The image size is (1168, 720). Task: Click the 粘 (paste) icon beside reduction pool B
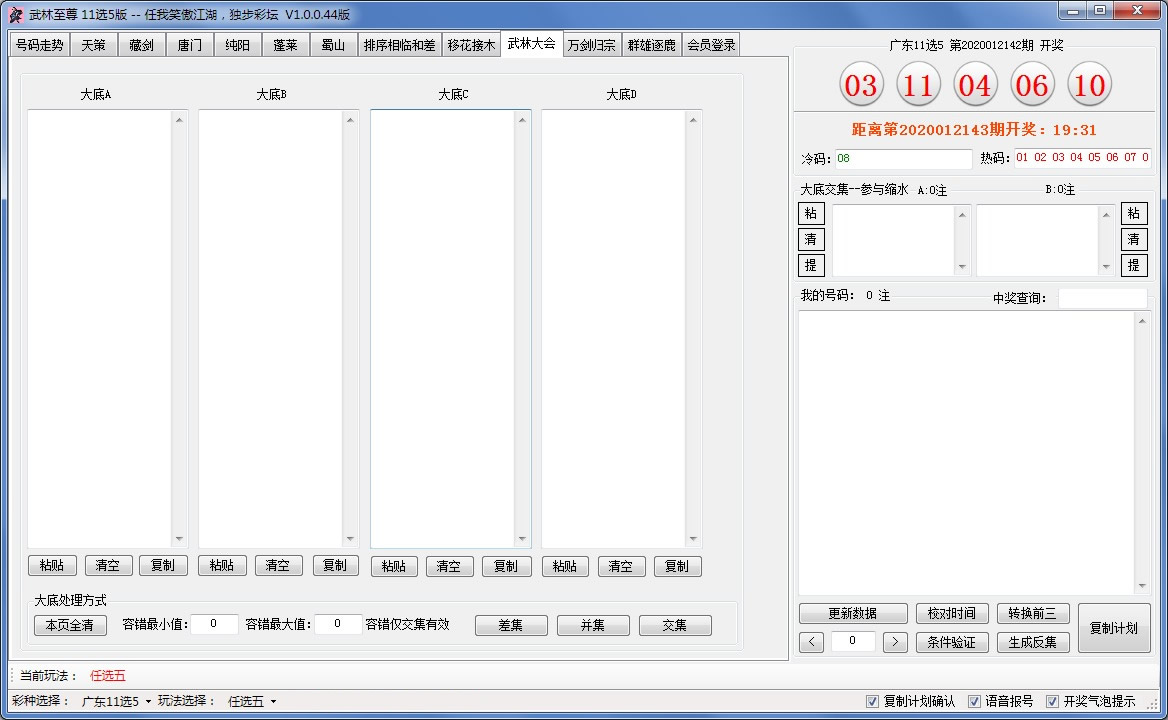point(1134,213)
